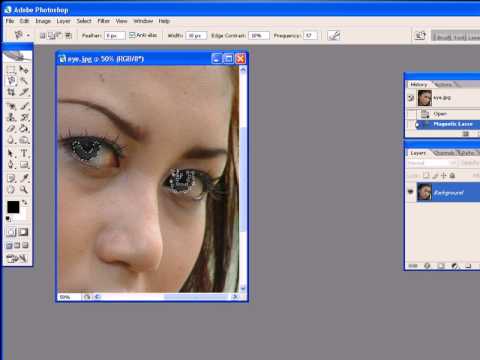Open the Filter menu
This screenshot has height=360, width=480.
click(103, 21)
